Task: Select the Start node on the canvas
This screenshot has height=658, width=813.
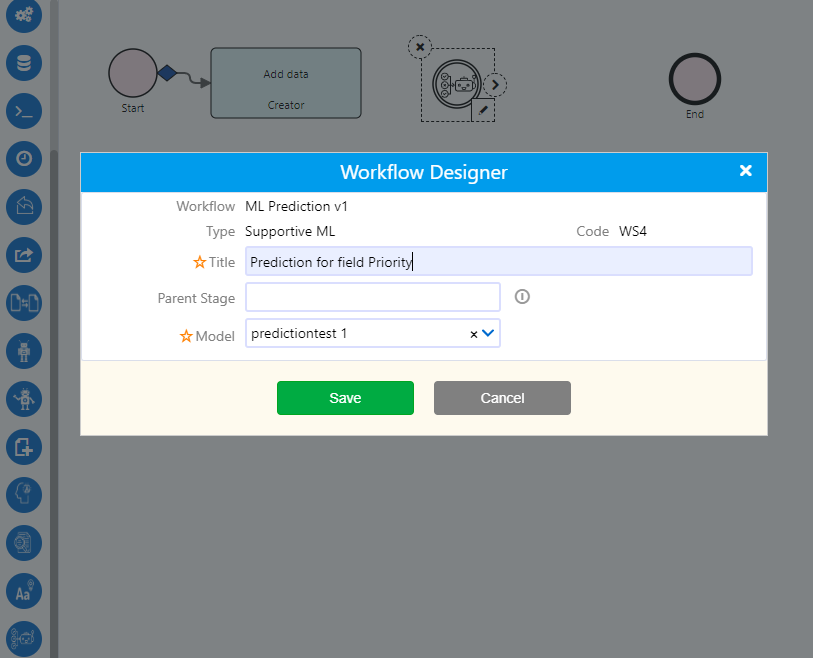Action: point(132,72)
